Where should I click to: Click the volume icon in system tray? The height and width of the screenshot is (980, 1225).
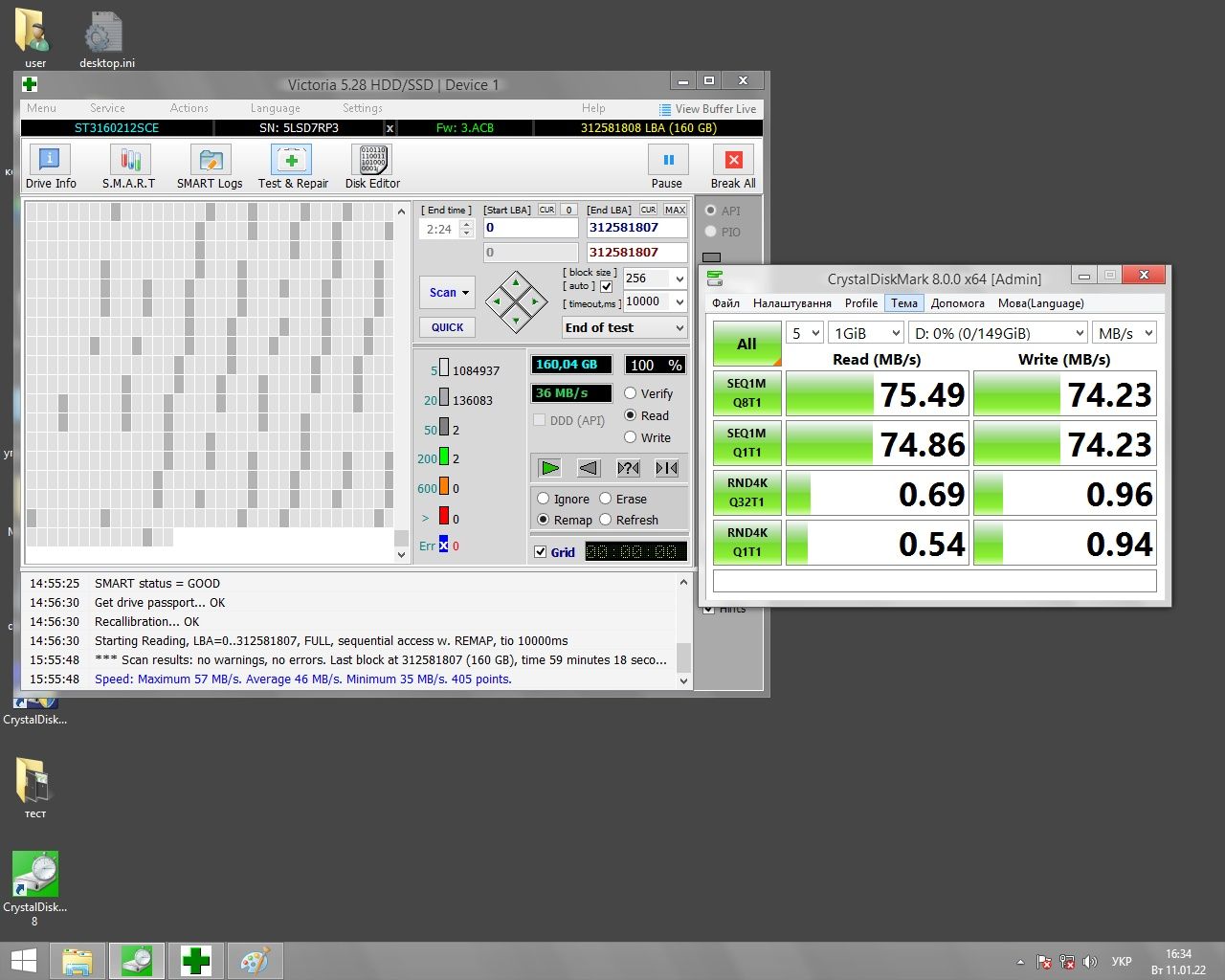(1091, 962)
